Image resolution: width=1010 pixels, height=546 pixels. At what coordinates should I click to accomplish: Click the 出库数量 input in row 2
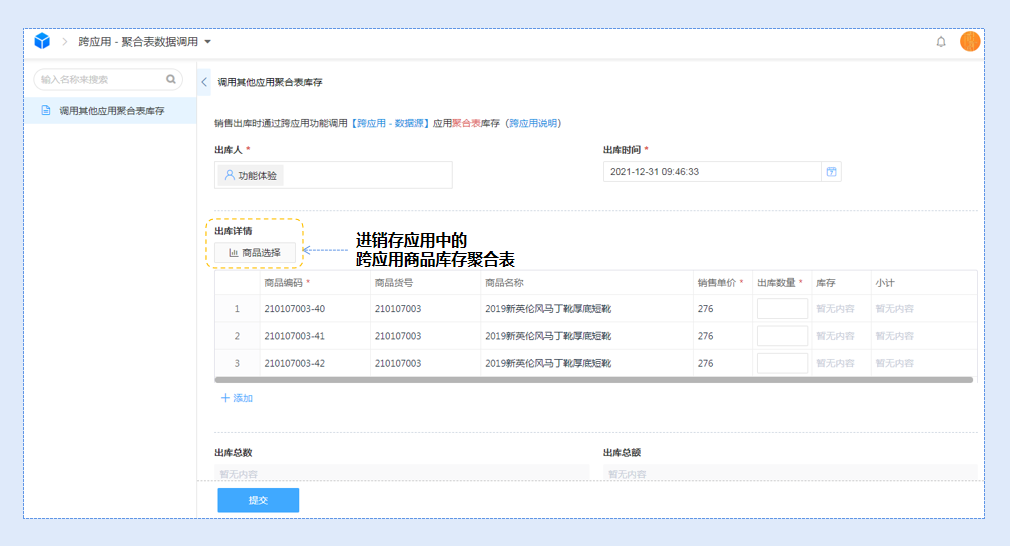click(x=782, y=336)
